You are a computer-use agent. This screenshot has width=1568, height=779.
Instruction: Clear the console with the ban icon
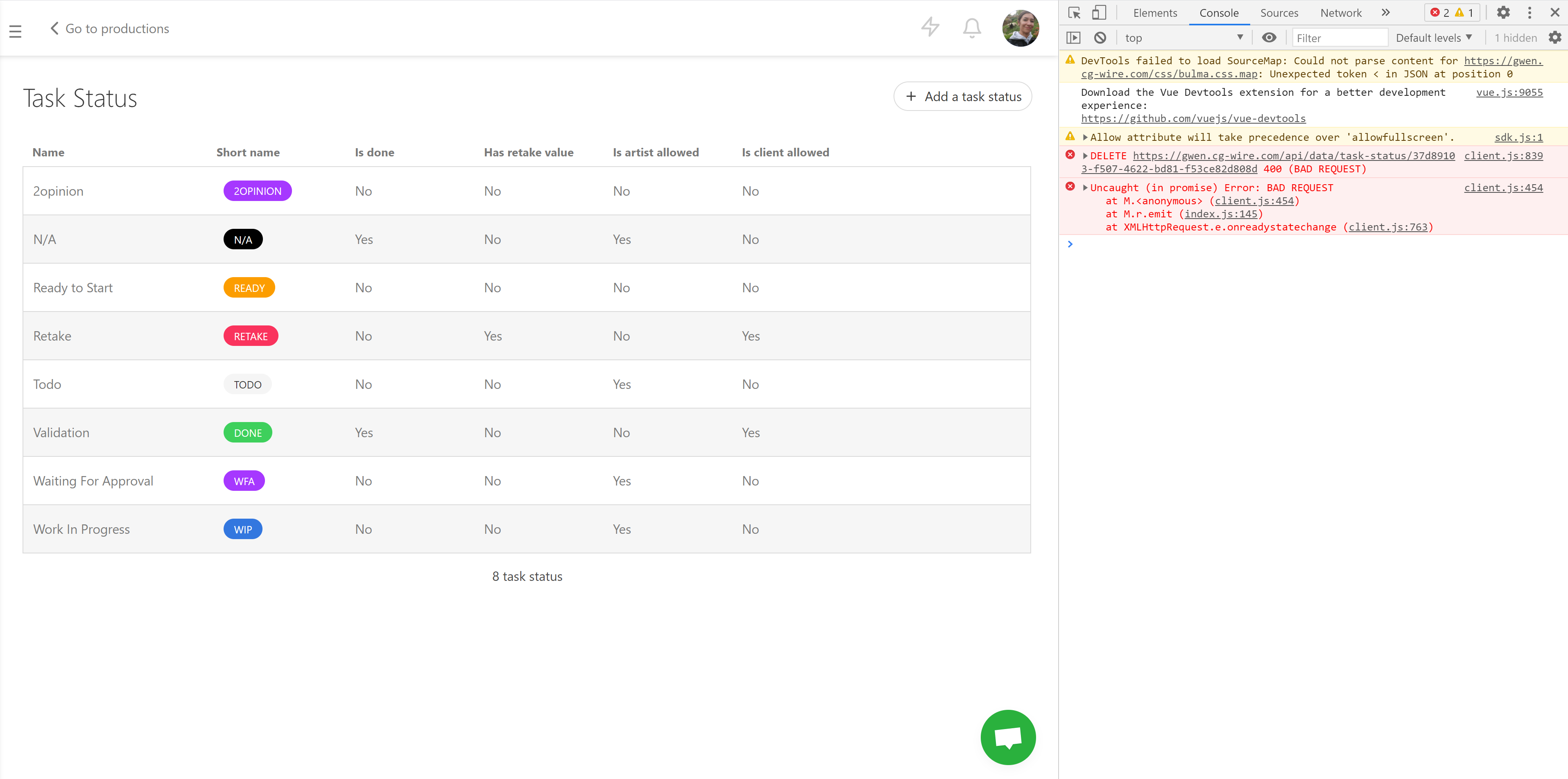1100,37
